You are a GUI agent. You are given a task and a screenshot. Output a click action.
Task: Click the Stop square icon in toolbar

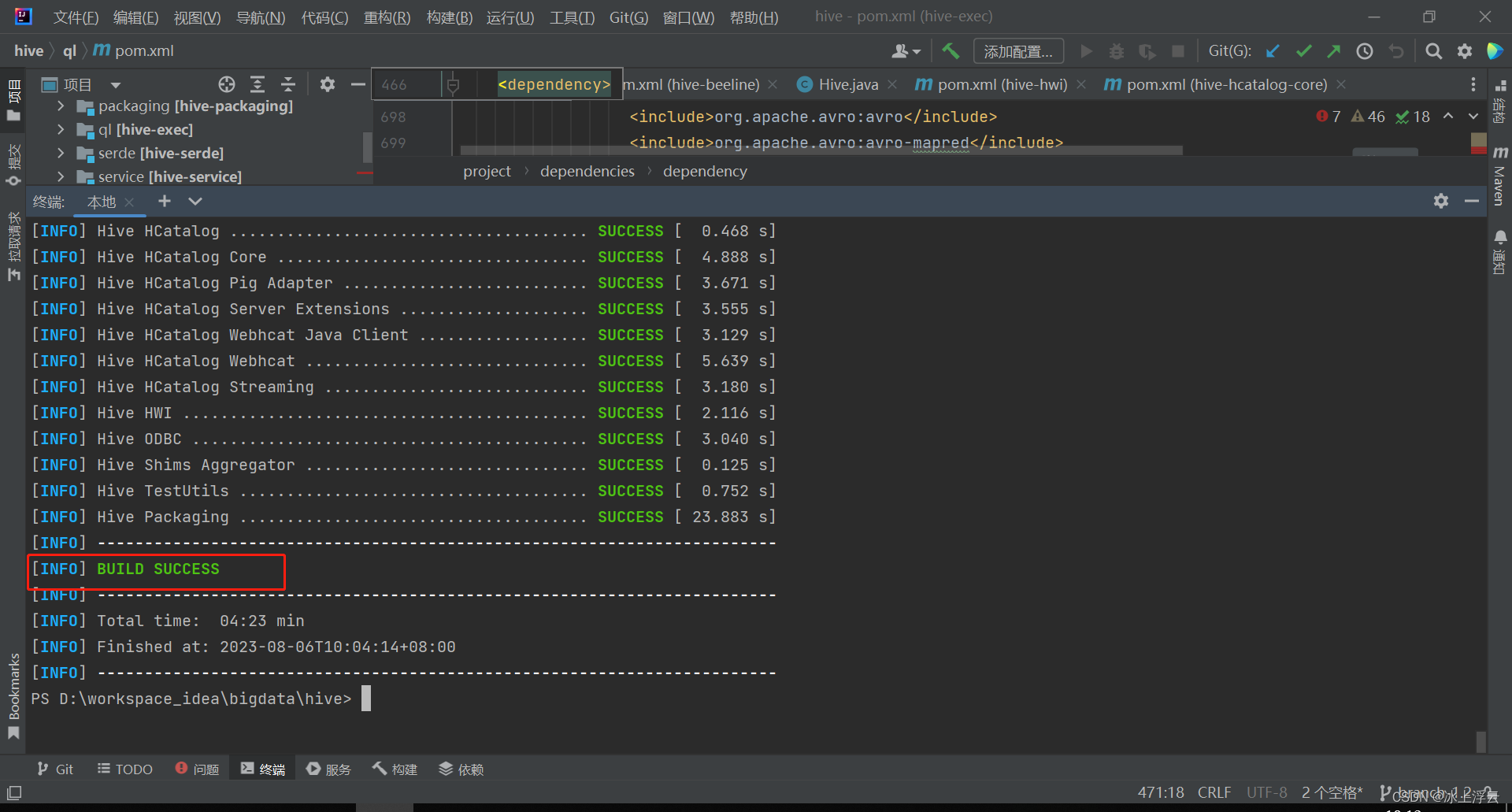click(1178, 51)
